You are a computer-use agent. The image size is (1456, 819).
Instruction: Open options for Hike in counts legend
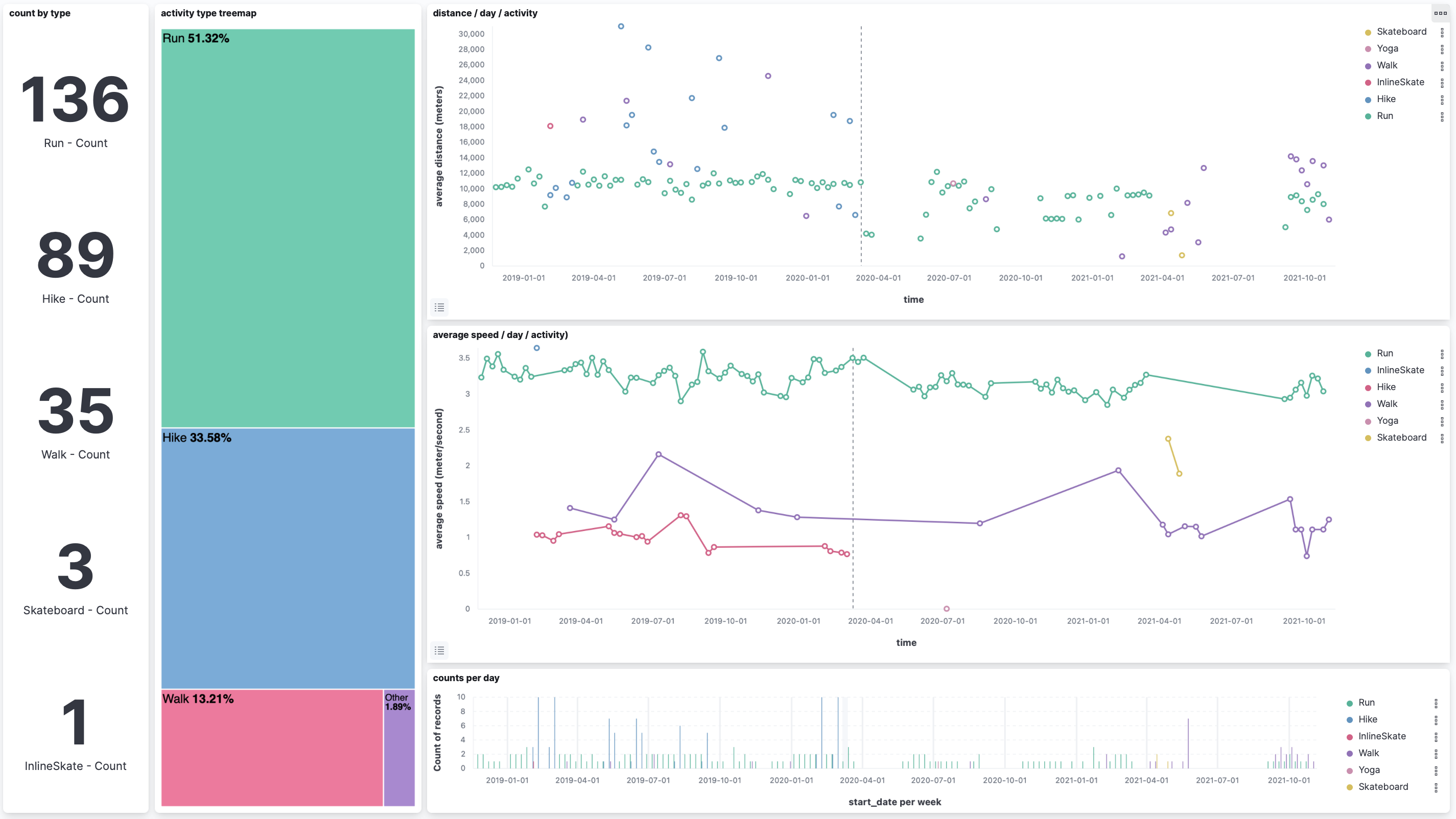1436,720
